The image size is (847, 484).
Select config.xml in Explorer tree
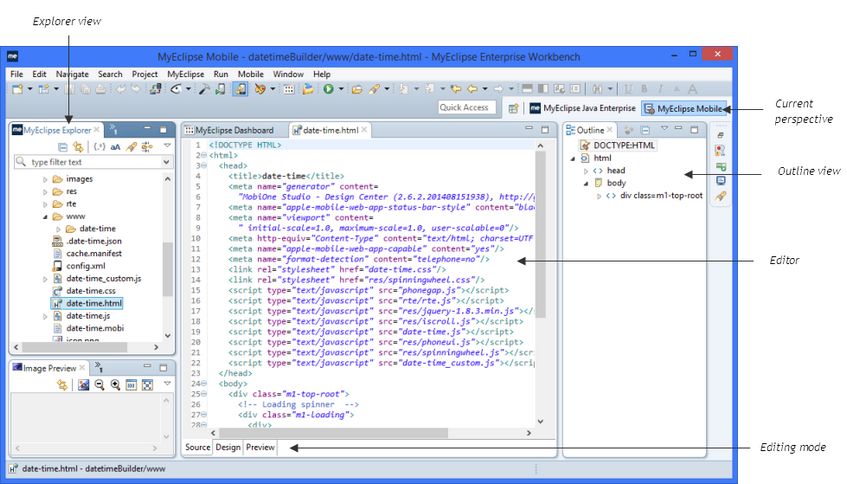coord(79,266)
